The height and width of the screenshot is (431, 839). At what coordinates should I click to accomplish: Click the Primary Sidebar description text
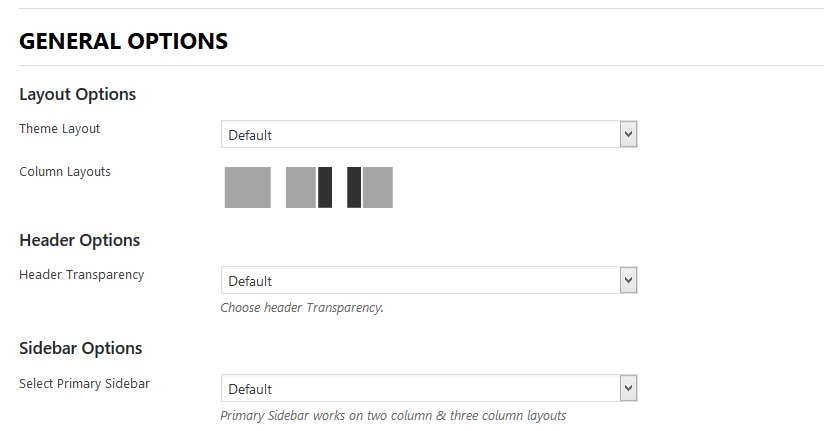(x=393, y=416)
